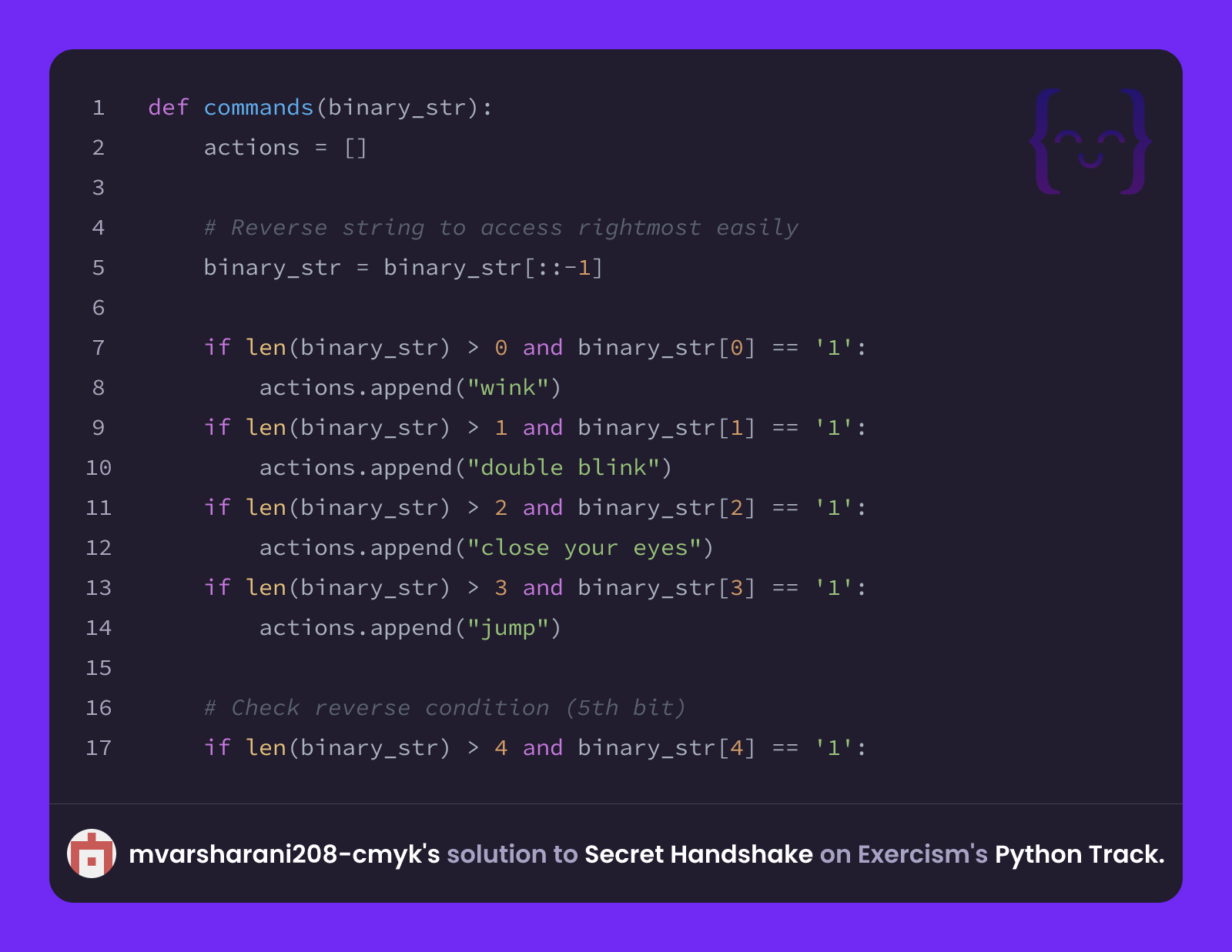Click the actions.append("double blink") line
This screenshot has width=1232, height=952.
point(465,468)
